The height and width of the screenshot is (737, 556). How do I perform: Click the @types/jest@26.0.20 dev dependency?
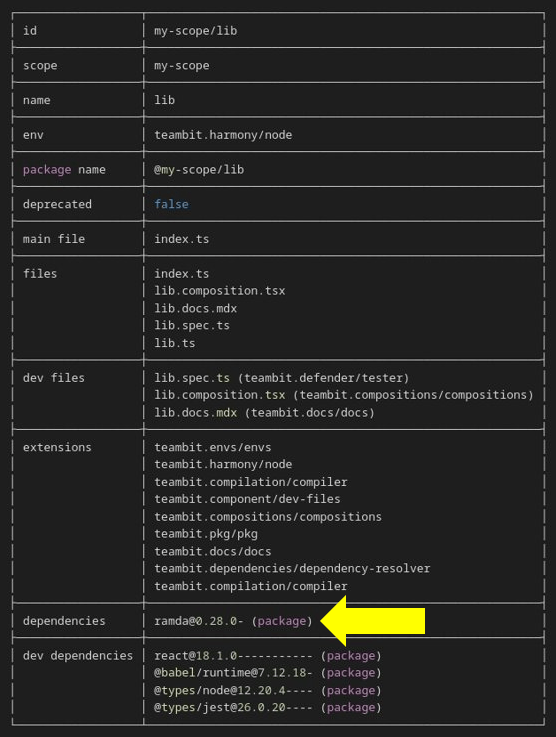click(x=268, y=707)
